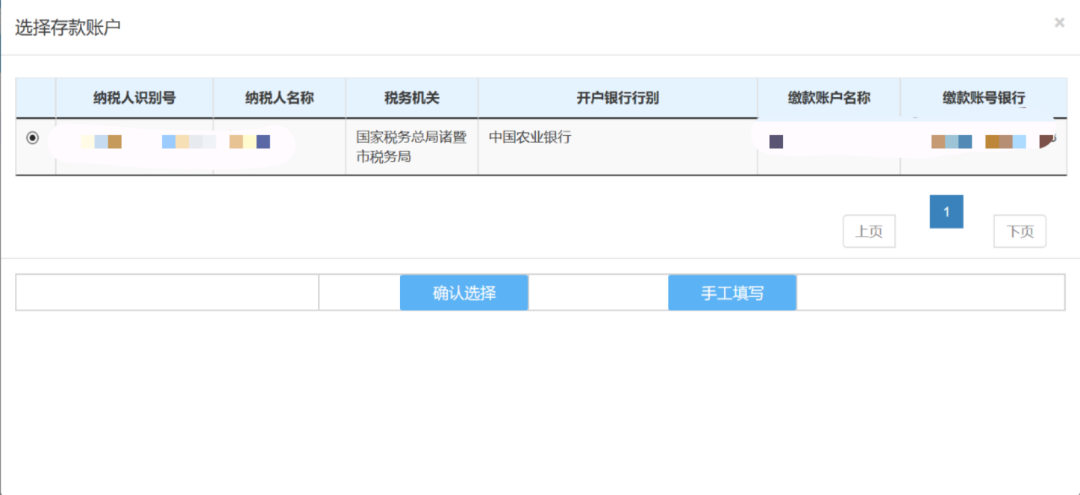
Task: Click the 开户银行行别 column header
Action: pyautogui.click(x=617, y=98)
